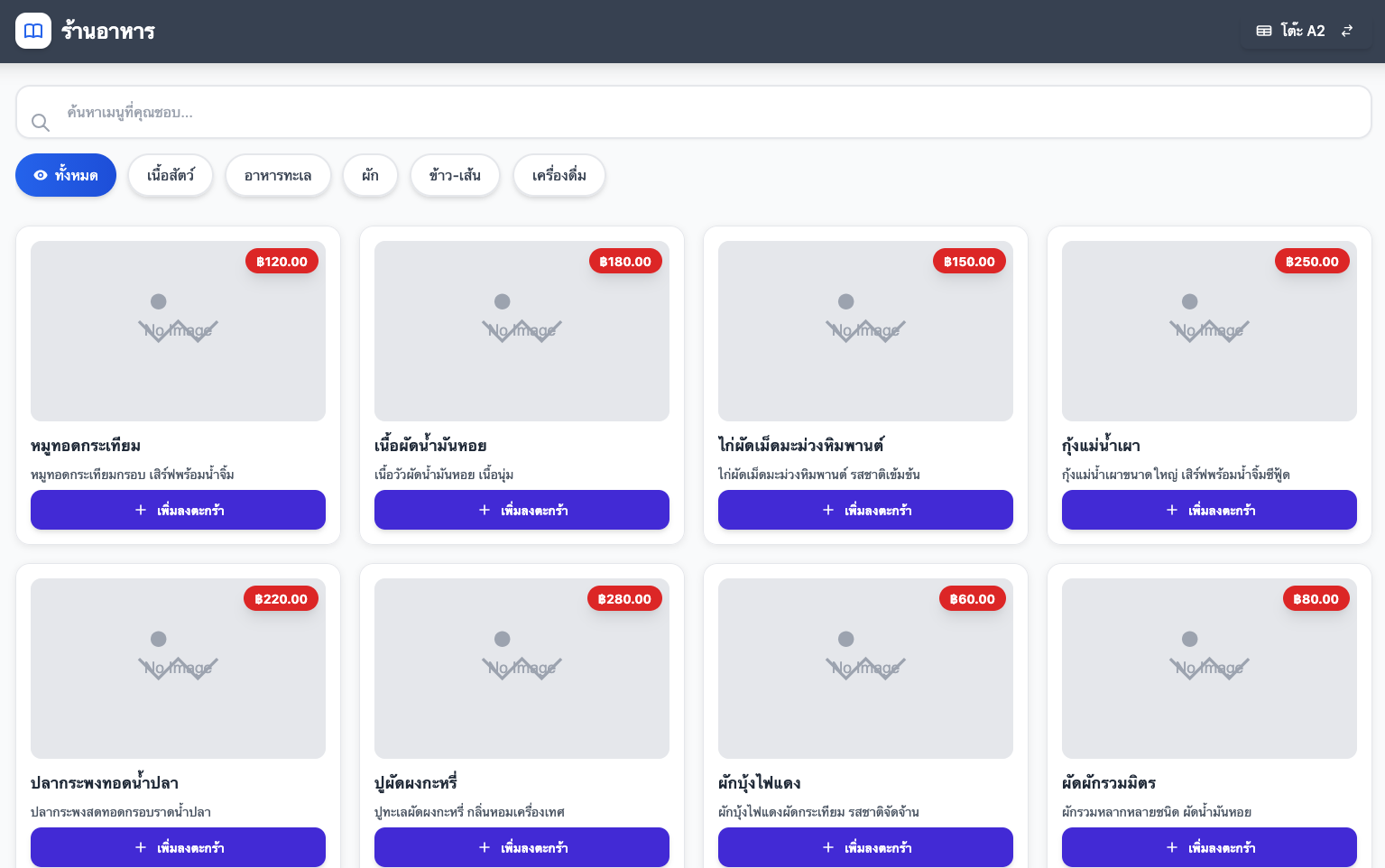Click the book logo icon beside ร้านอาหาร
Screen dimensions: 1385x868
coord(33,31)
